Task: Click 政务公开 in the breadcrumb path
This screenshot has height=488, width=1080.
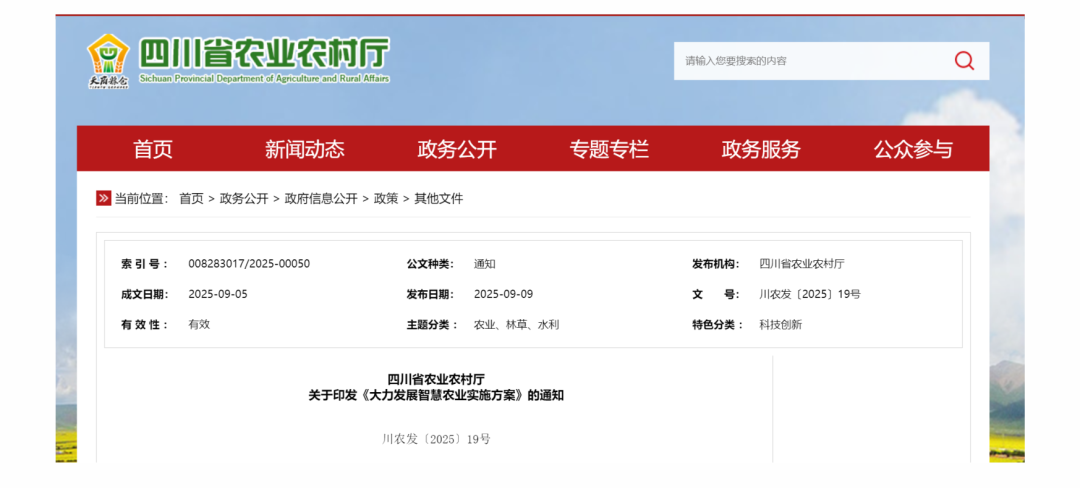Action: click(x=244, y=199)
